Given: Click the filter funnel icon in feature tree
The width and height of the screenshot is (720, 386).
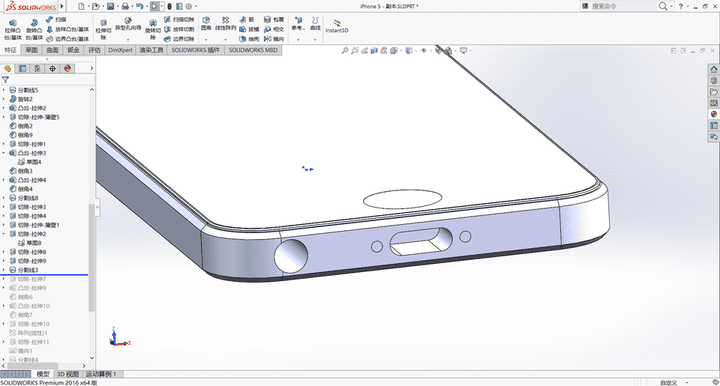Looking at the screenshot, I should pos(6,80).
